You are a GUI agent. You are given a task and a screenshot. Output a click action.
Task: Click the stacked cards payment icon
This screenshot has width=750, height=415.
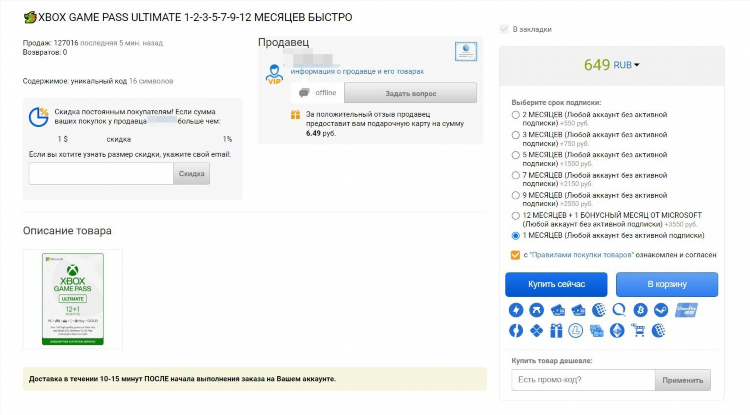[x=596, y=330]
